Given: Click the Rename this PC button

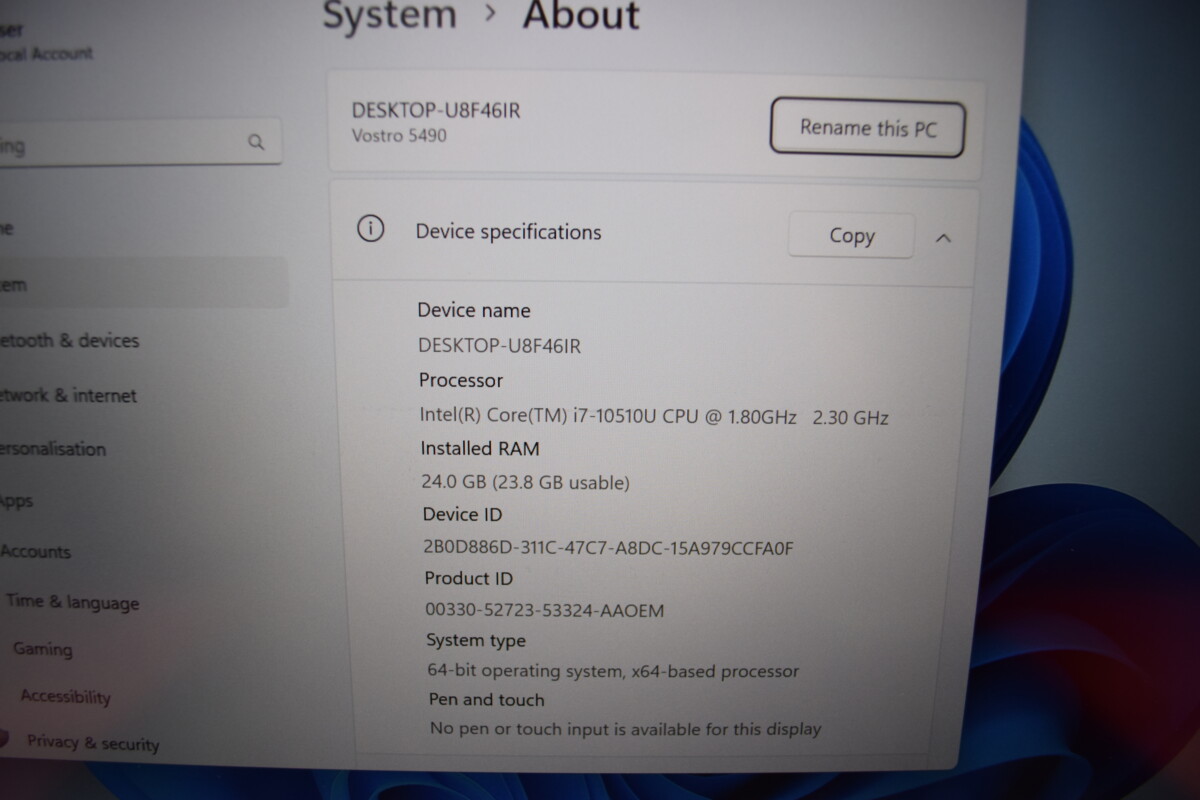Looking at the screenshot, I should (x=867, y=128).
